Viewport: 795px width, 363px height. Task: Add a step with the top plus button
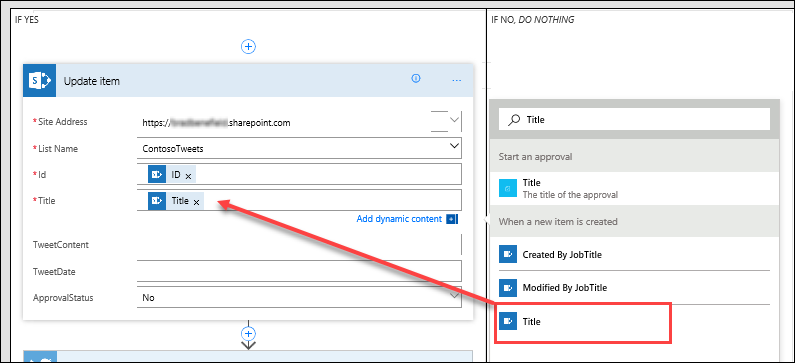click(248, 47)
